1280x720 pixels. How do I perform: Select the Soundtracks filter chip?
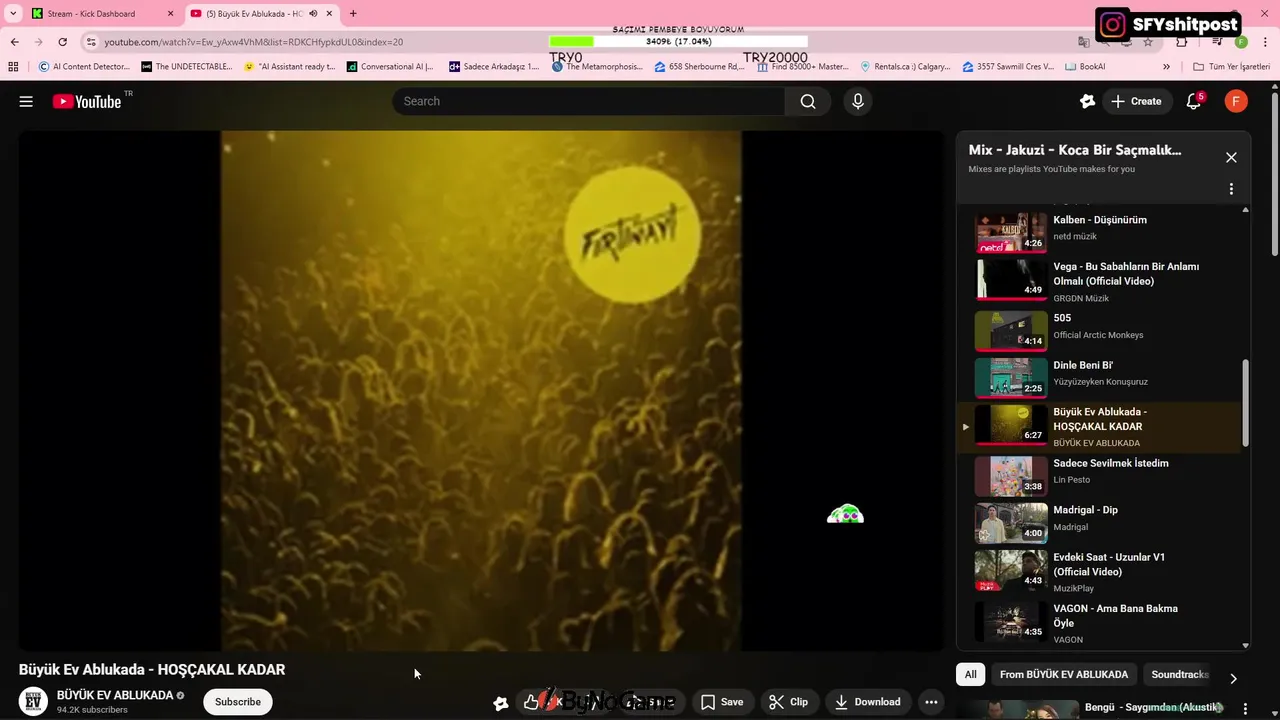click(1180, 675)
